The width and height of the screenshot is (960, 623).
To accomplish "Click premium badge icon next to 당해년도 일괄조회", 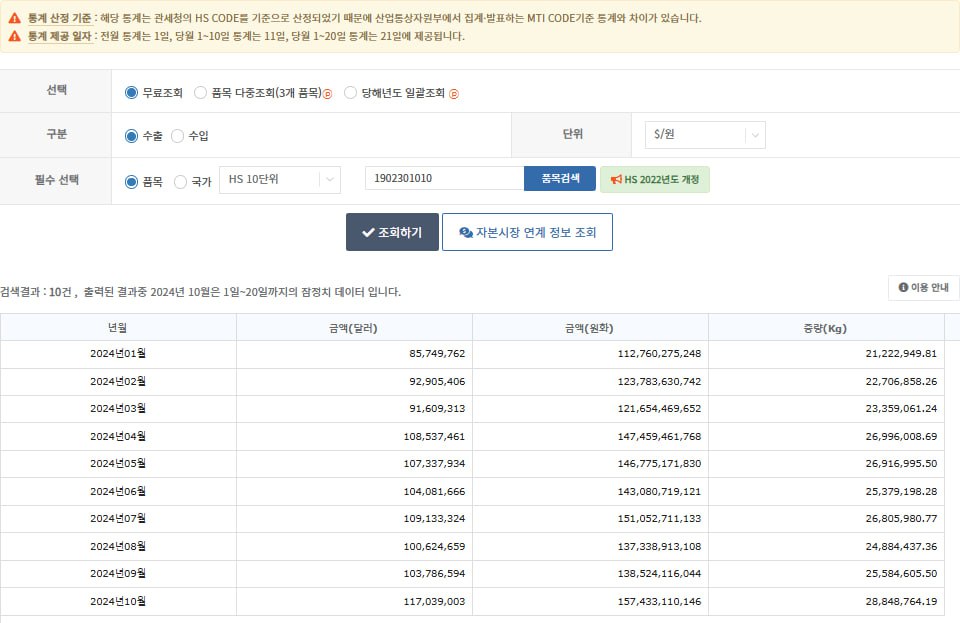I will click(454, 94).
